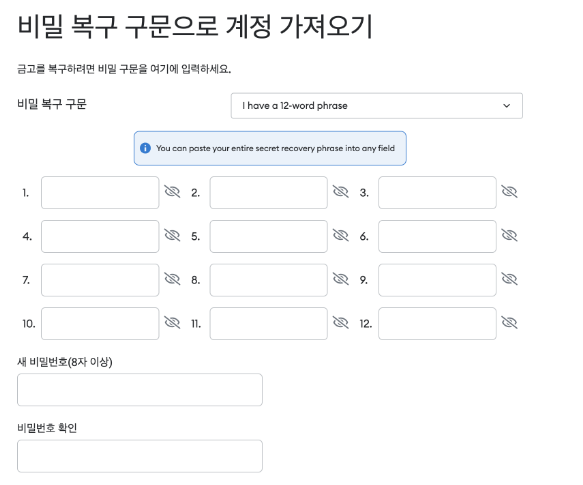Unhide word 8 via eye icon
This screenshot has height=485, width=583.
341,279
